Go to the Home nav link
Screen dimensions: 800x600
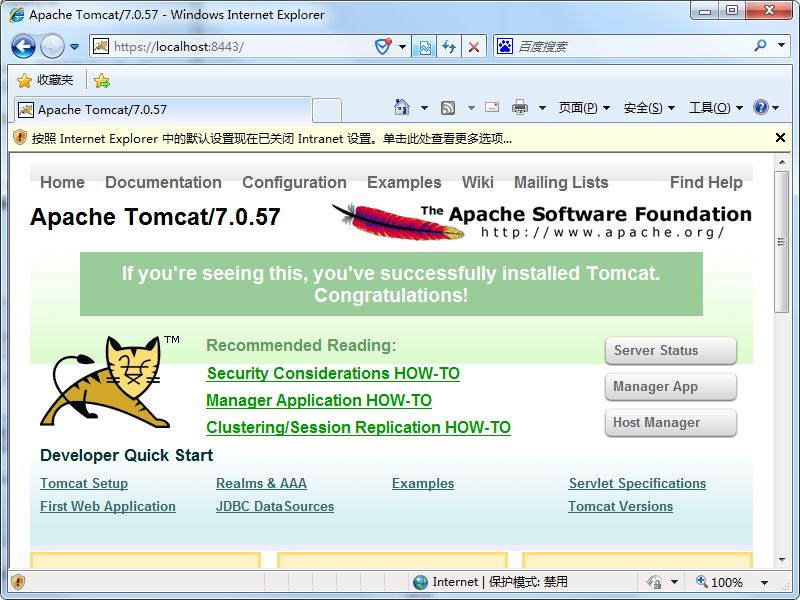click(62, 182)
